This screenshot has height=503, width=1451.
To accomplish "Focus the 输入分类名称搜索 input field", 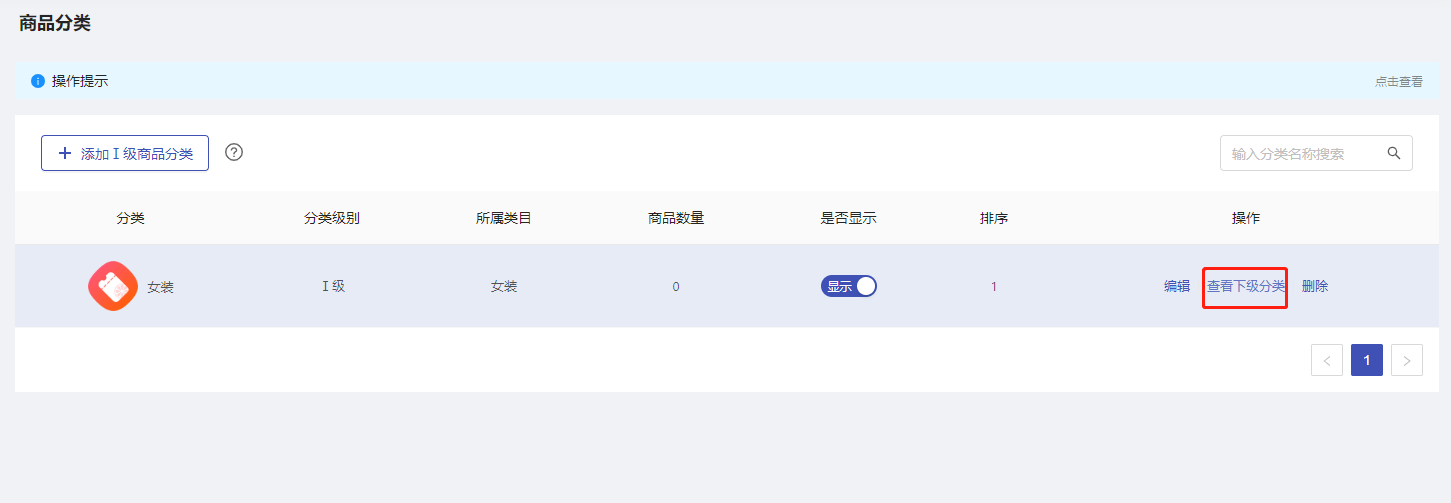I will [x=1300, y=154].
